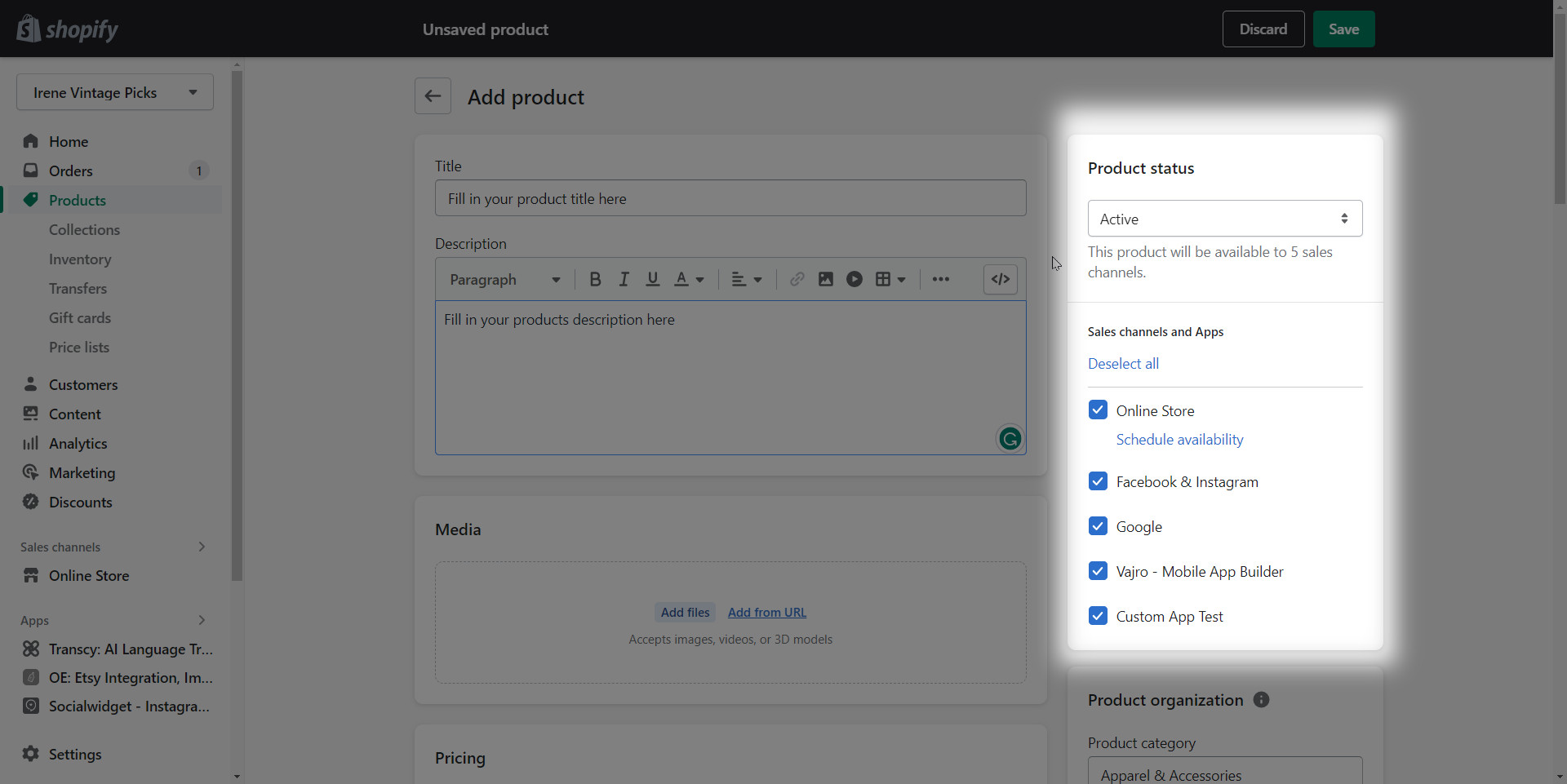Insert a video into description
1567x784 pixels.
[x=854, y=280]
